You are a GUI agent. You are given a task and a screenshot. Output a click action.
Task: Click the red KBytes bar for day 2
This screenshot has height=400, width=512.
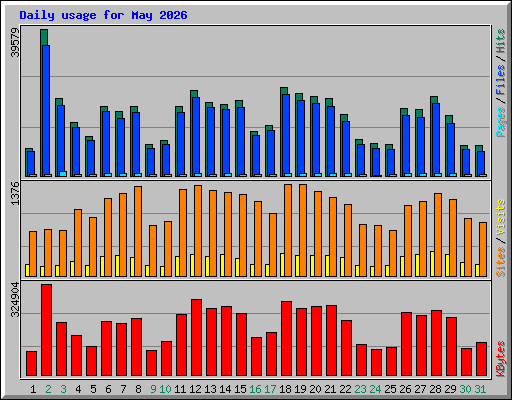point(46,330)
